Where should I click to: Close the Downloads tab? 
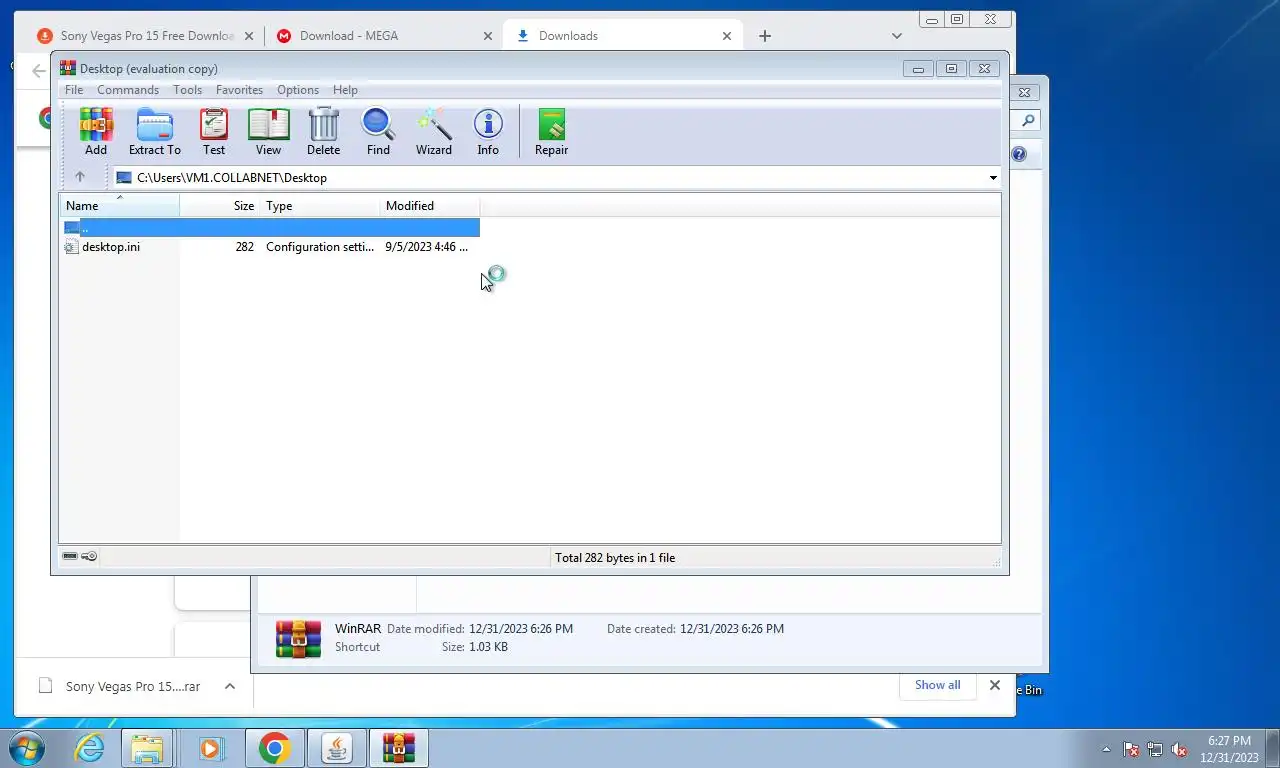pos(727,36)
